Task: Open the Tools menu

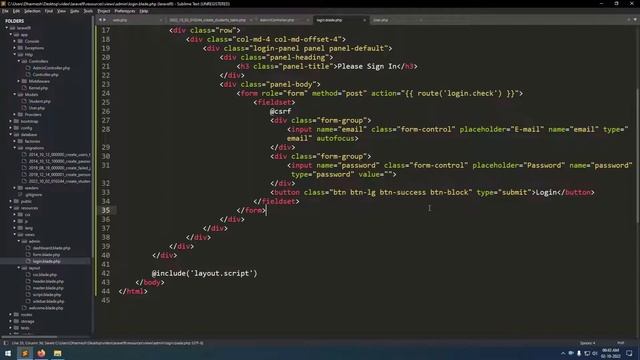Action: (88, 11)
